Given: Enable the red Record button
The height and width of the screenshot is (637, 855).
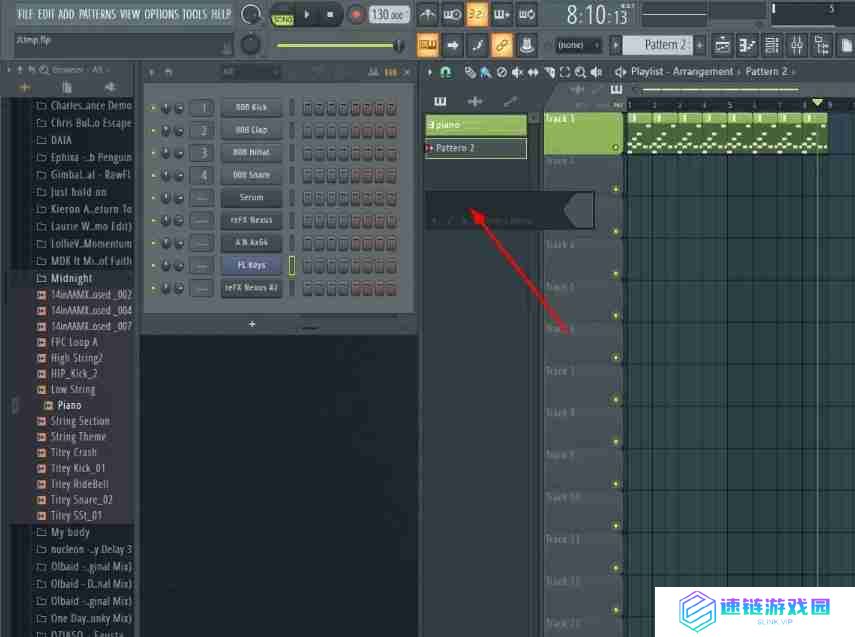Looking at the screenshot, I should [x=356, y=15].
